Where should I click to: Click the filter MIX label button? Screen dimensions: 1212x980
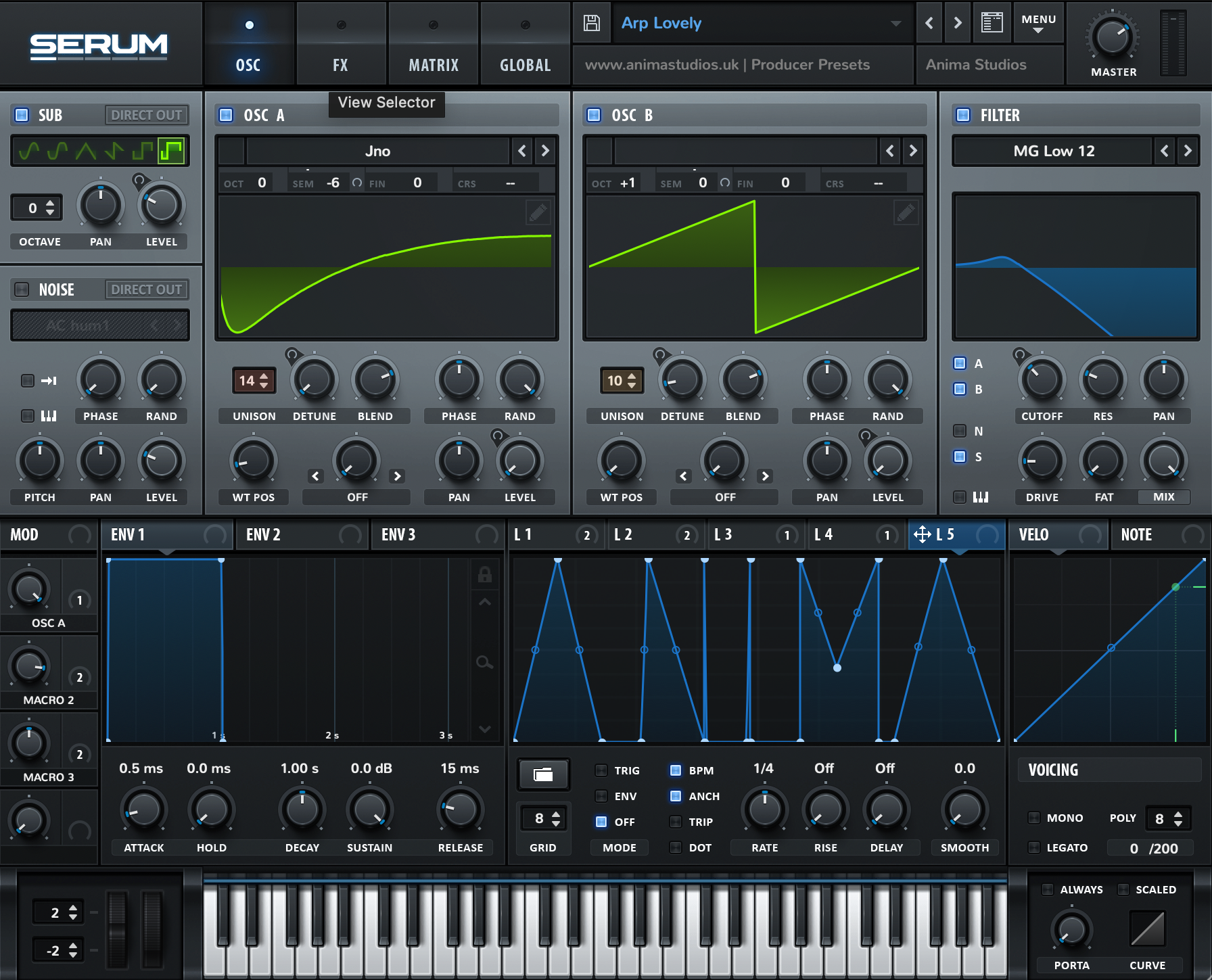(1163, 497)
